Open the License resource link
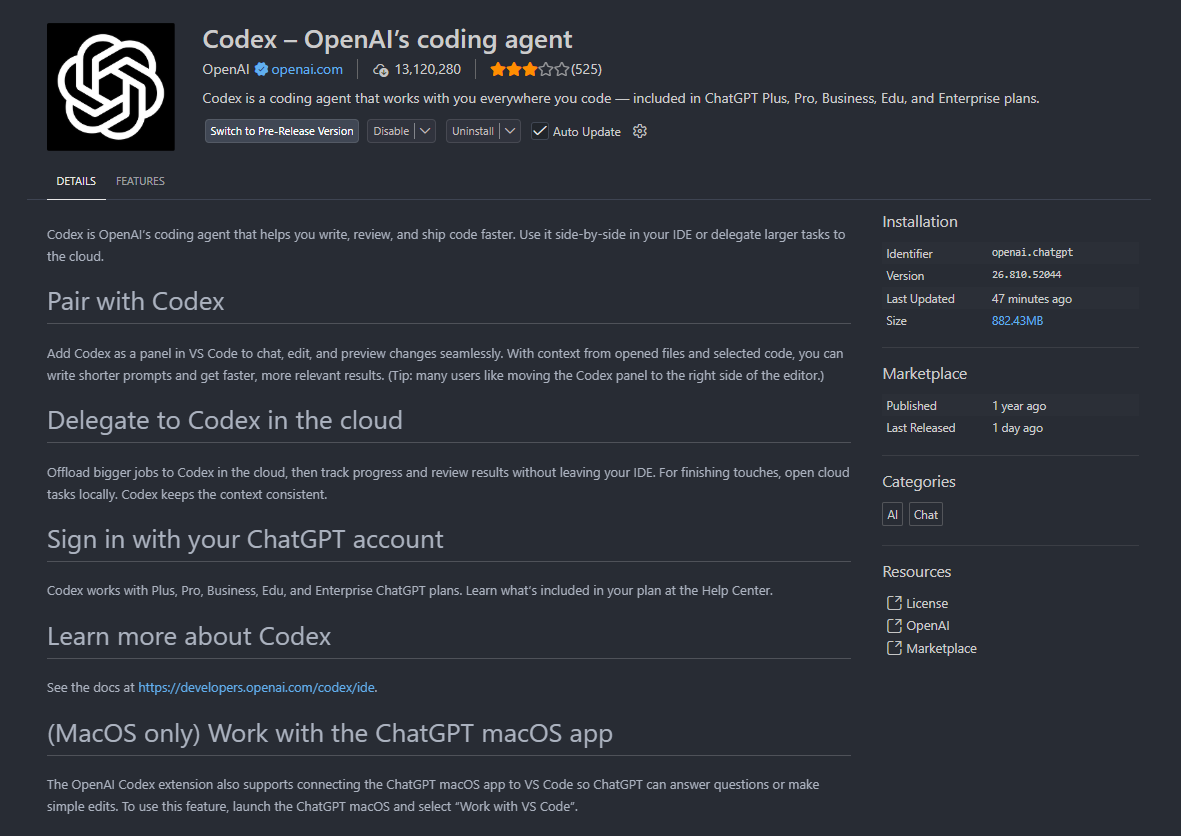This screenshot has height=836, width=1181. 926,603
